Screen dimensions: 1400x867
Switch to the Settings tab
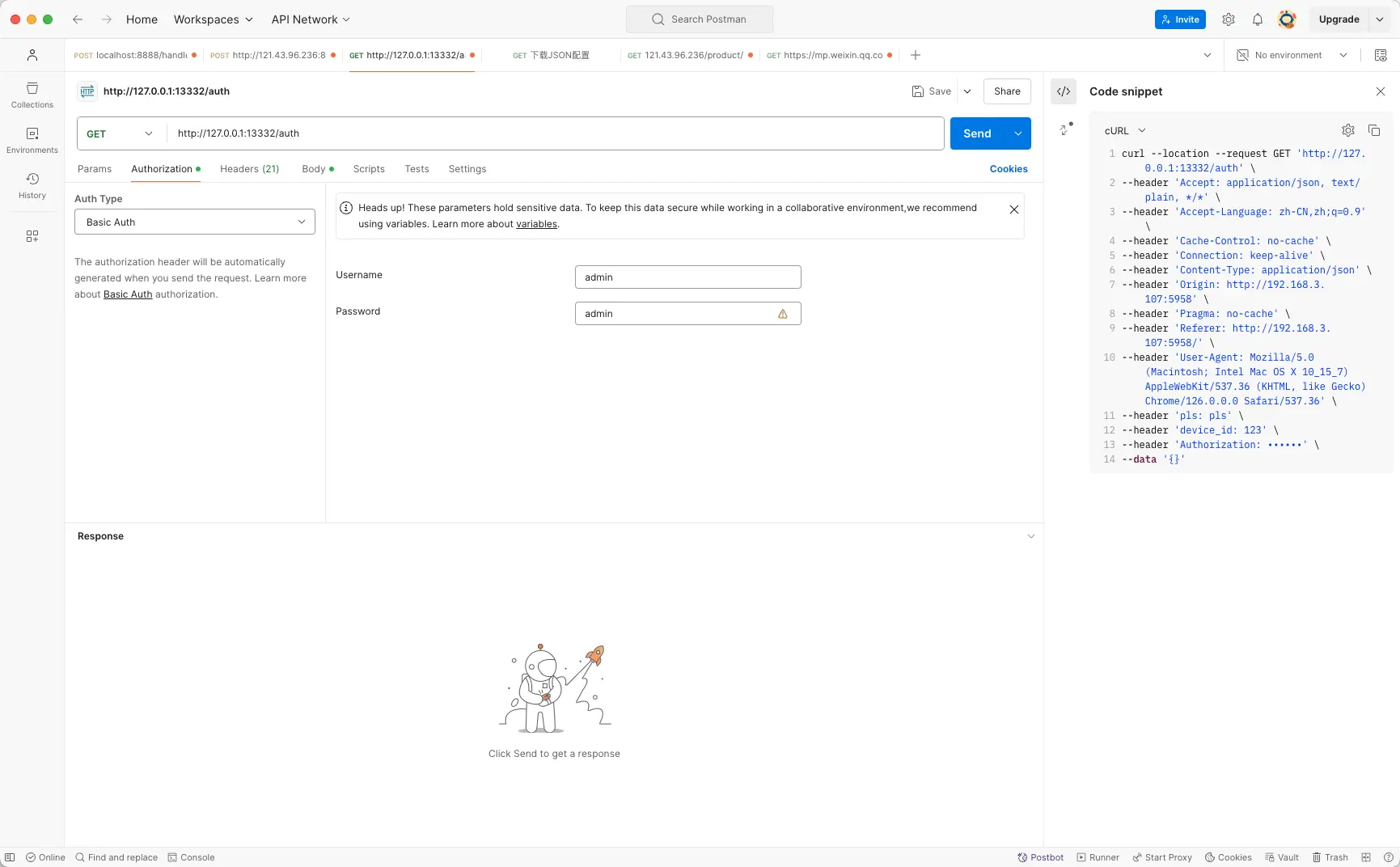tap(467, 169)
